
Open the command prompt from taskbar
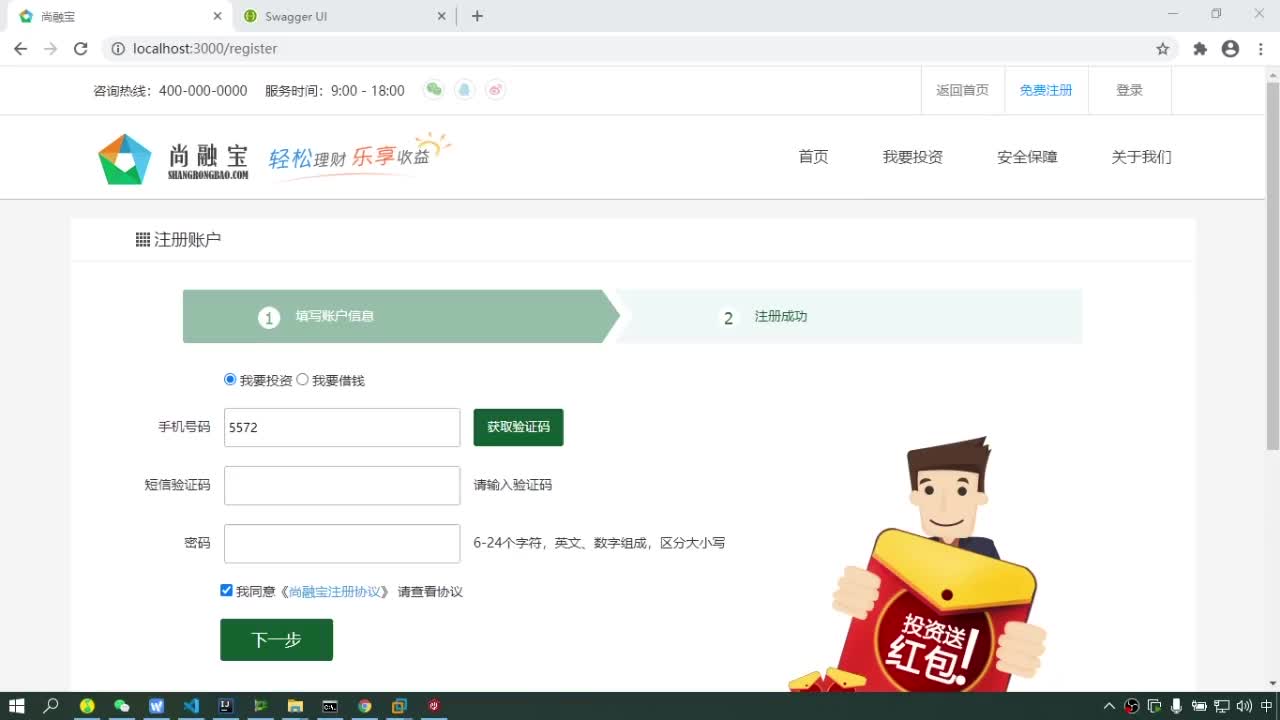pos(330,706)
